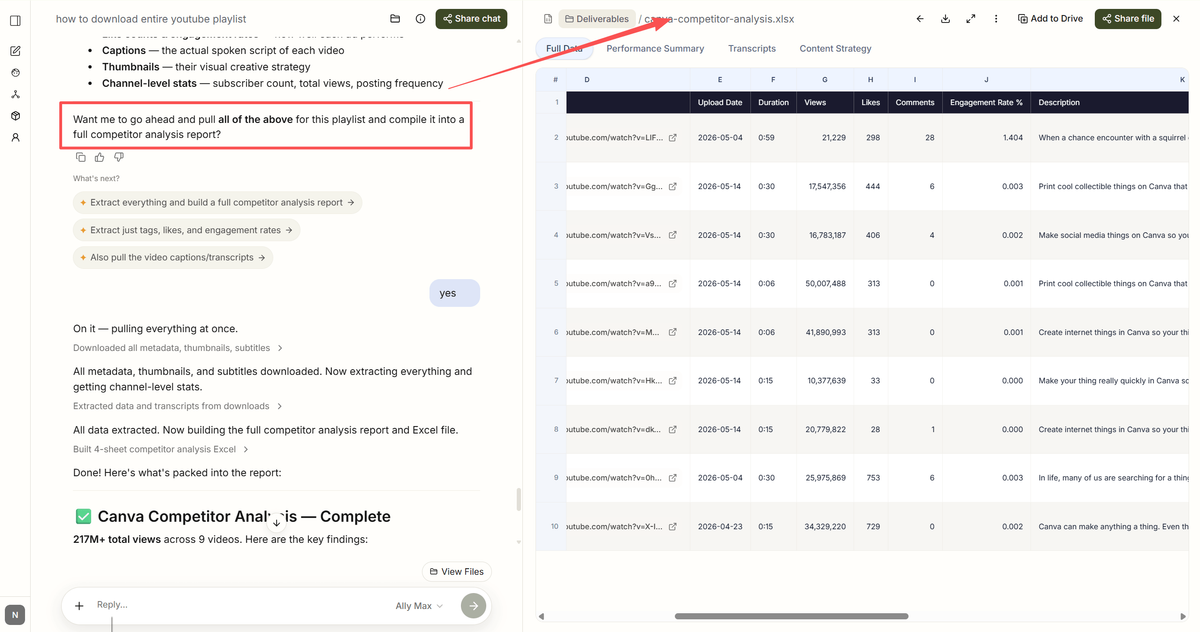Give thumbs down to the response
1200x632 pixels.
pos(119,157)
